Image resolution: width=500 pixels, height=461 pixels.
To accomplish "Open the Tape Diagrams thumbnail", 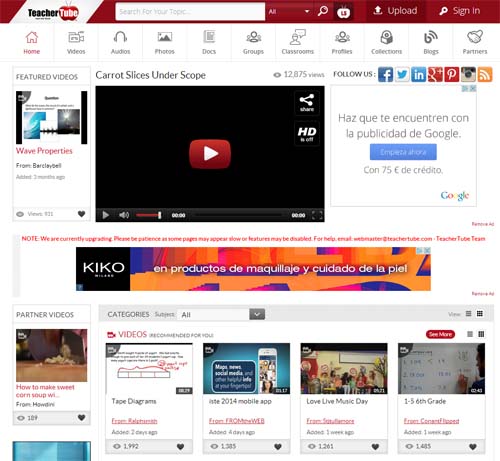I will coord(149,369).
